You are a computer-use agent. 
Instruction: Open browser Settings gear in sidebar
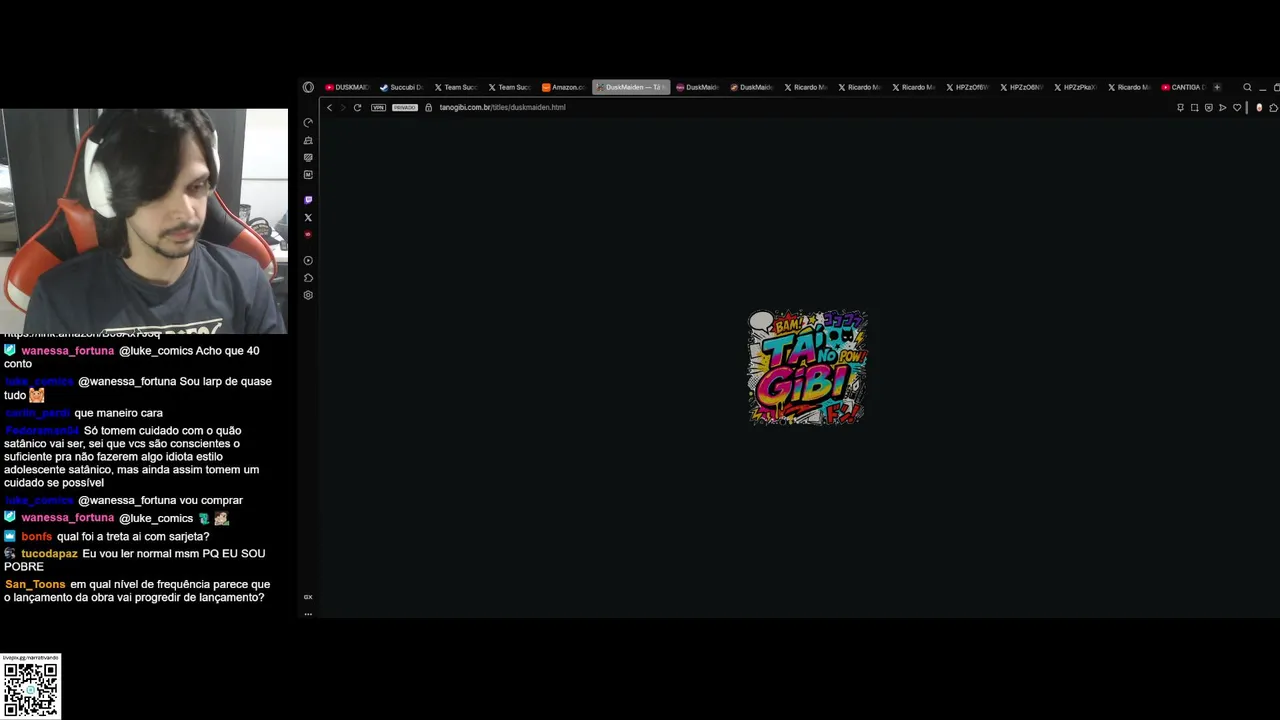pyautogui.click(x=308, y=295)
